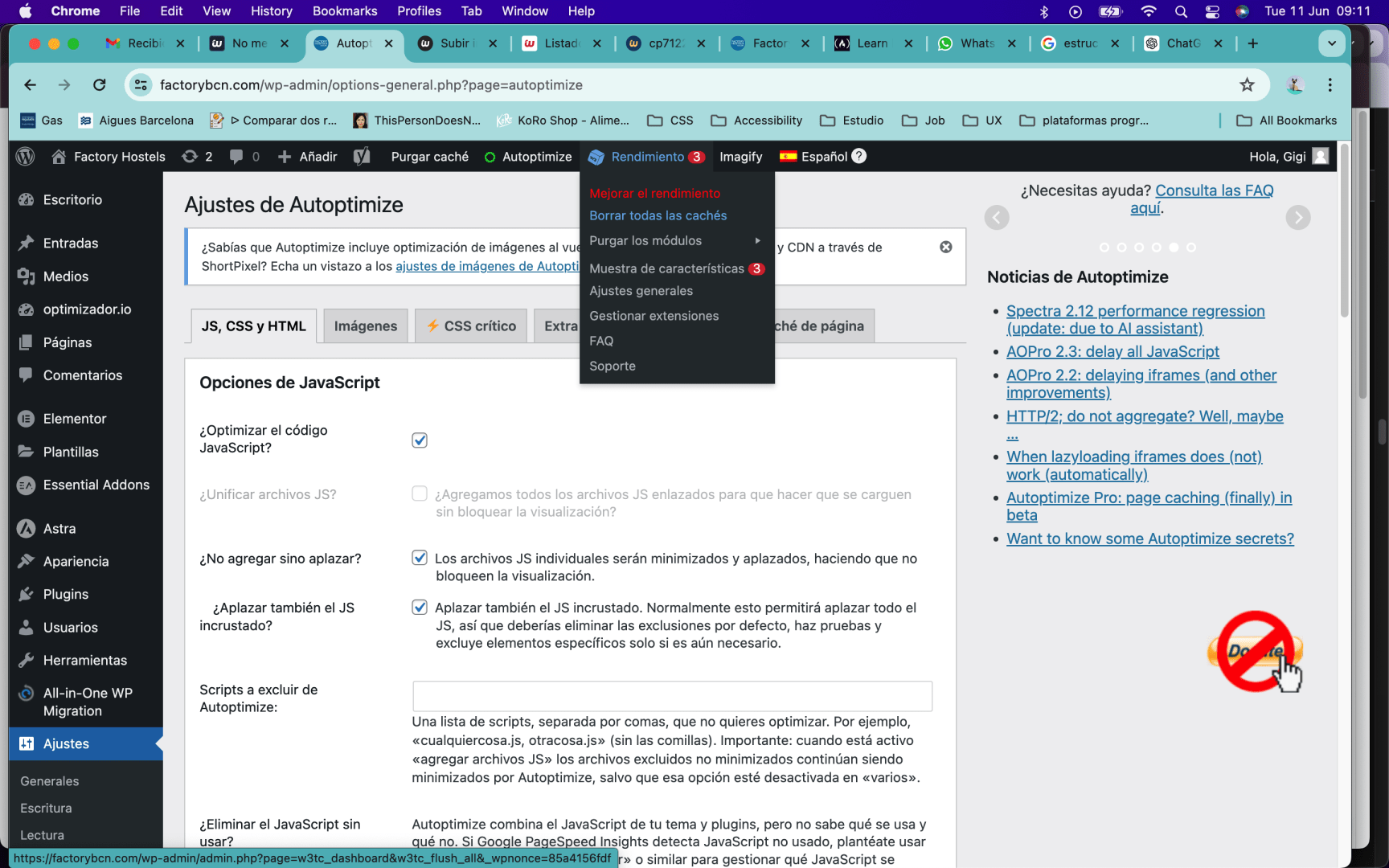The width and height of the screenshot is (1389, 868).
Task: Open Chrome three-dot menu
Action: 1330,84
